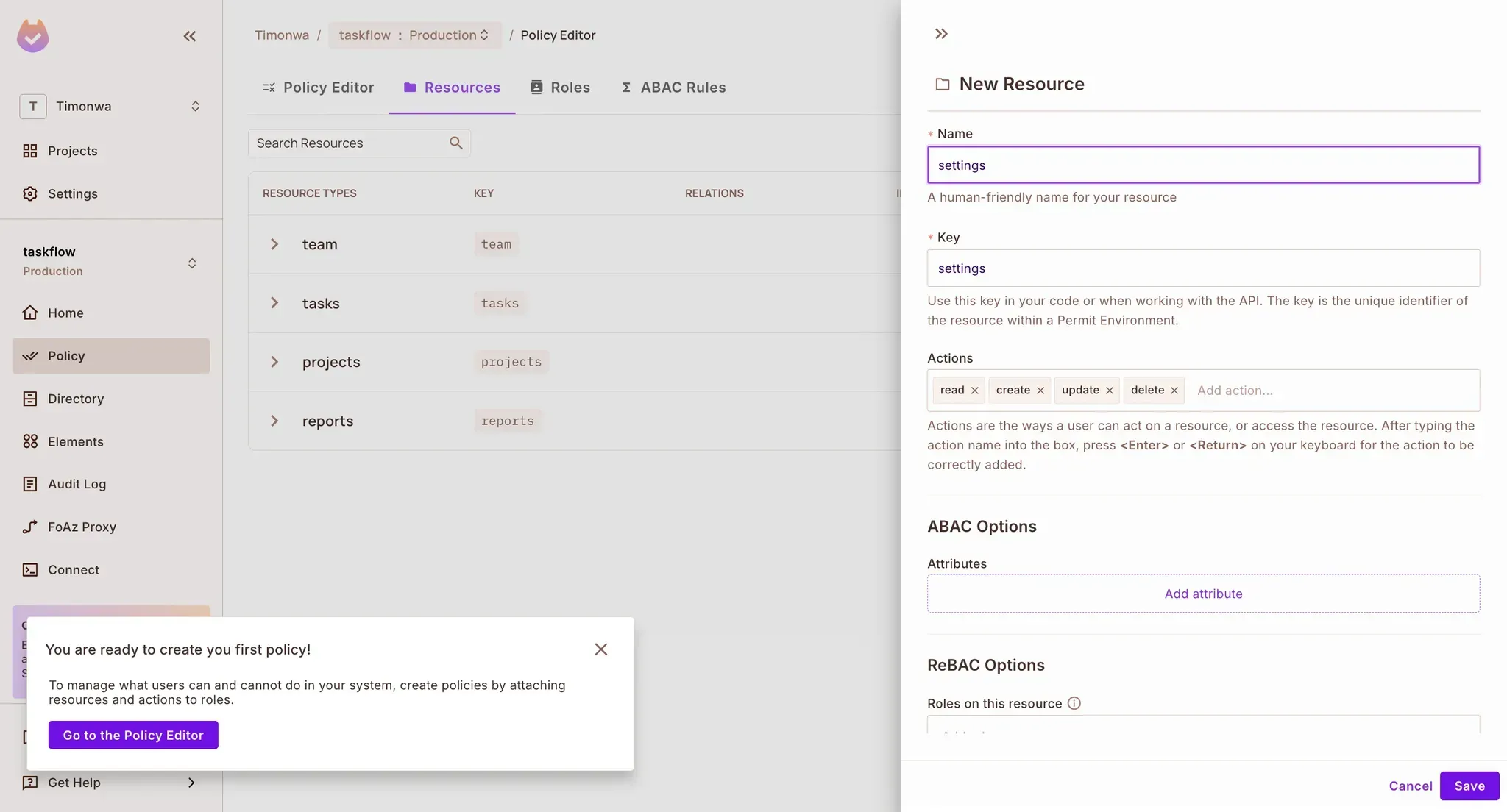
Task: Open the Timonwa workspace switcher
Action: tap(110, 107)
